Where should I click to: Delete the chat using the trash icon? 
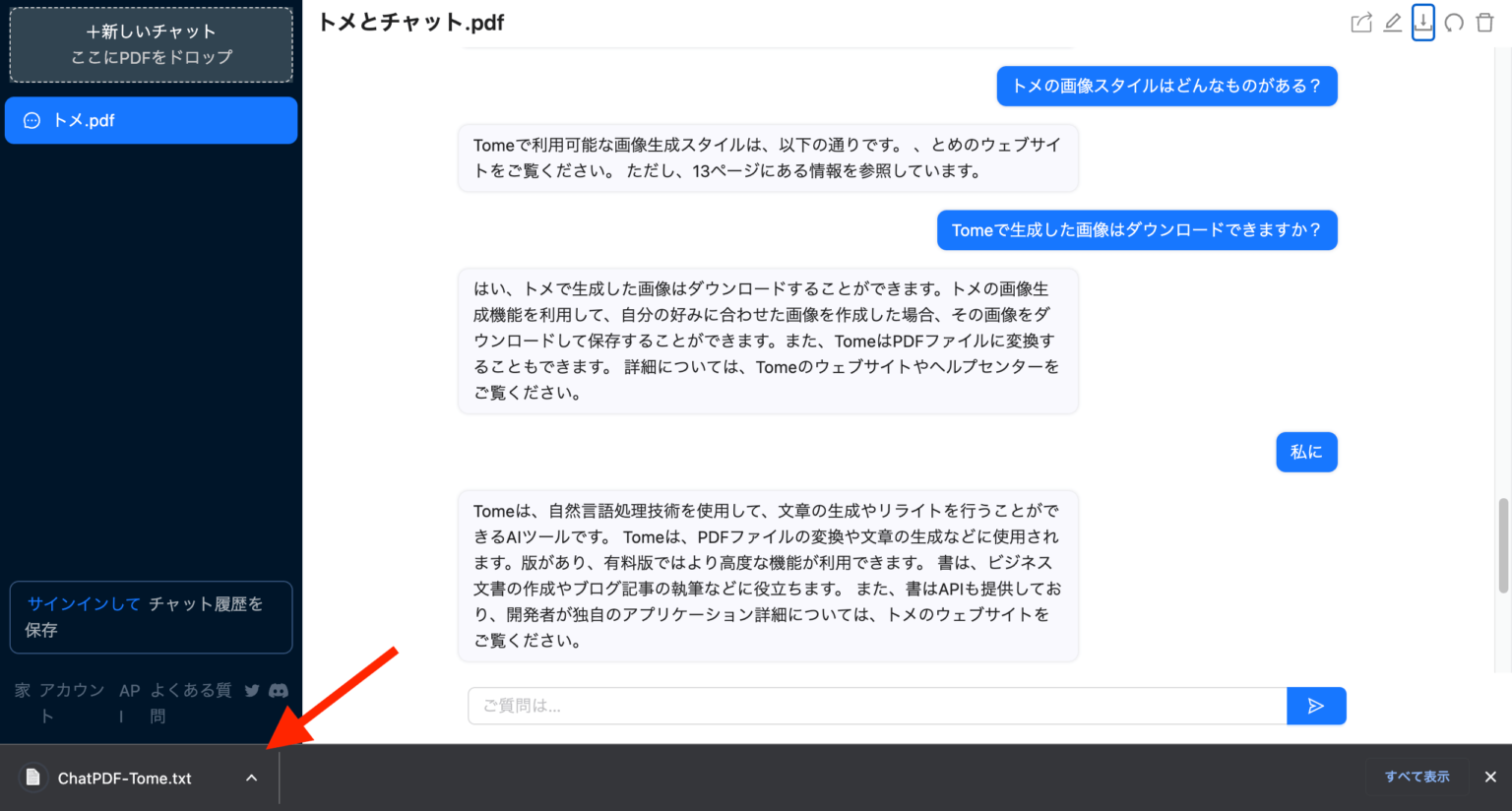1484,22
